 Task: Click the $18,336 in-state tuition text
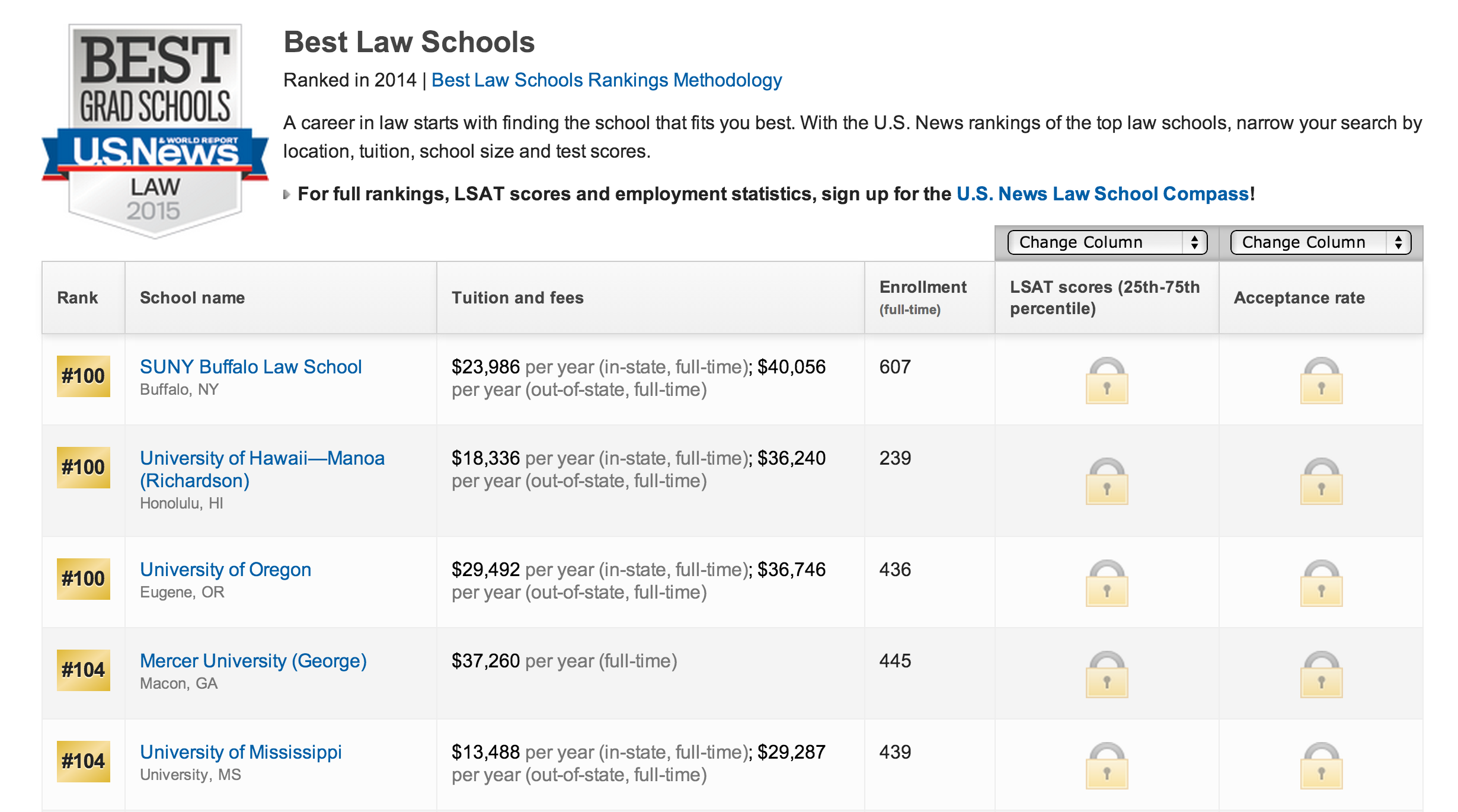[x=485, y=458]
